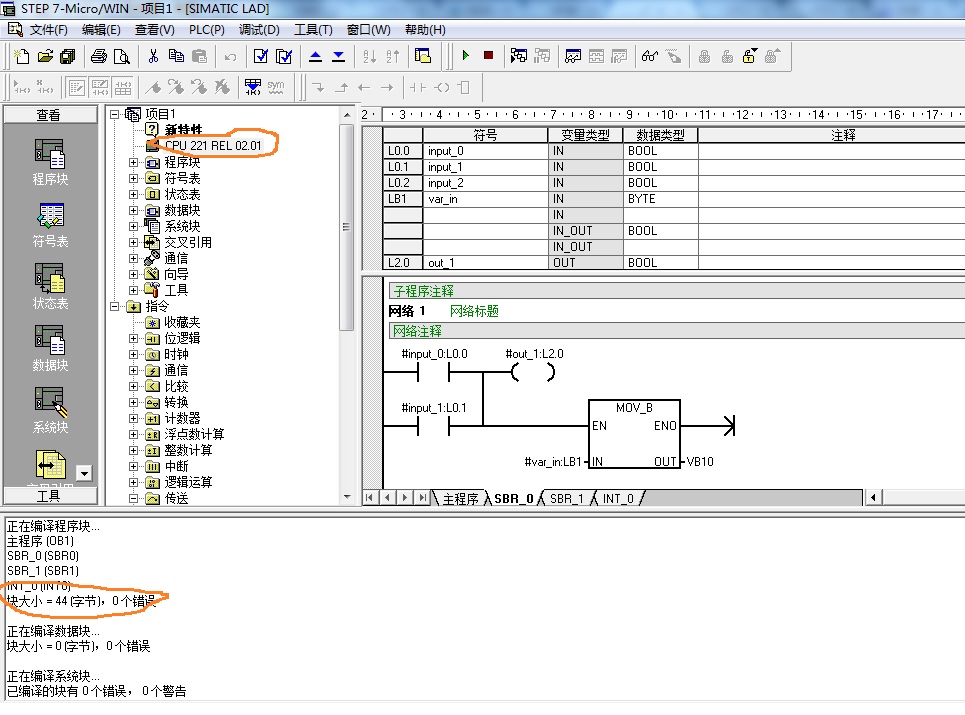This screenshot has width=965, height=715.
Task: Click the Options toolbar icon
Action: (423, 57)
